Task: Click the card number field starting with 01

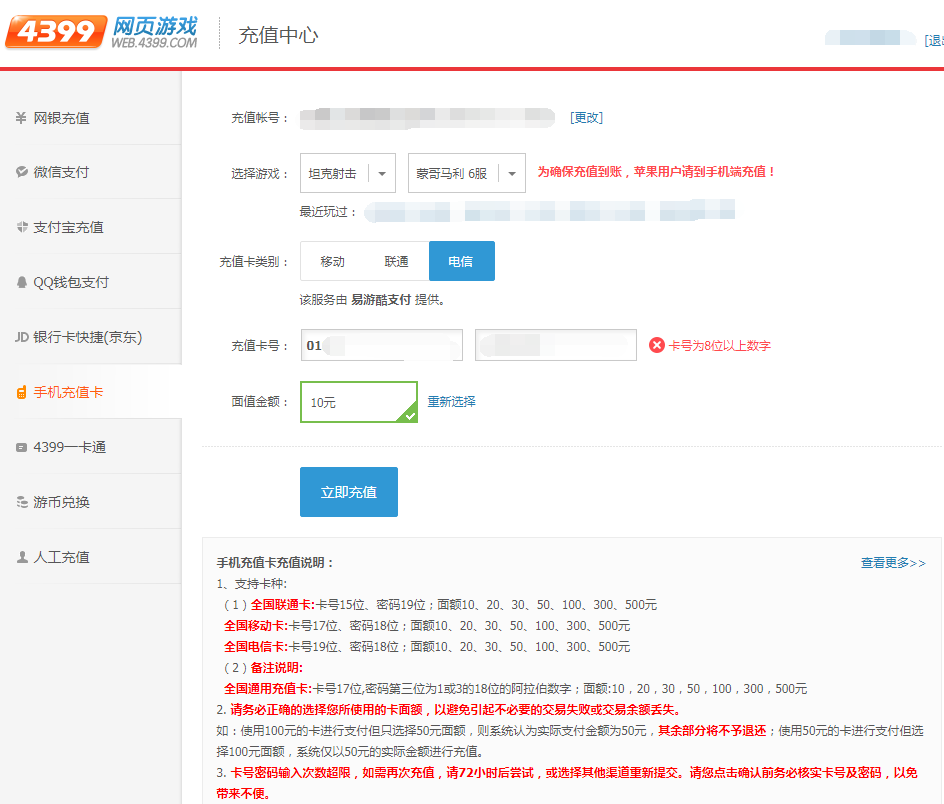Action: coord(381,345)
